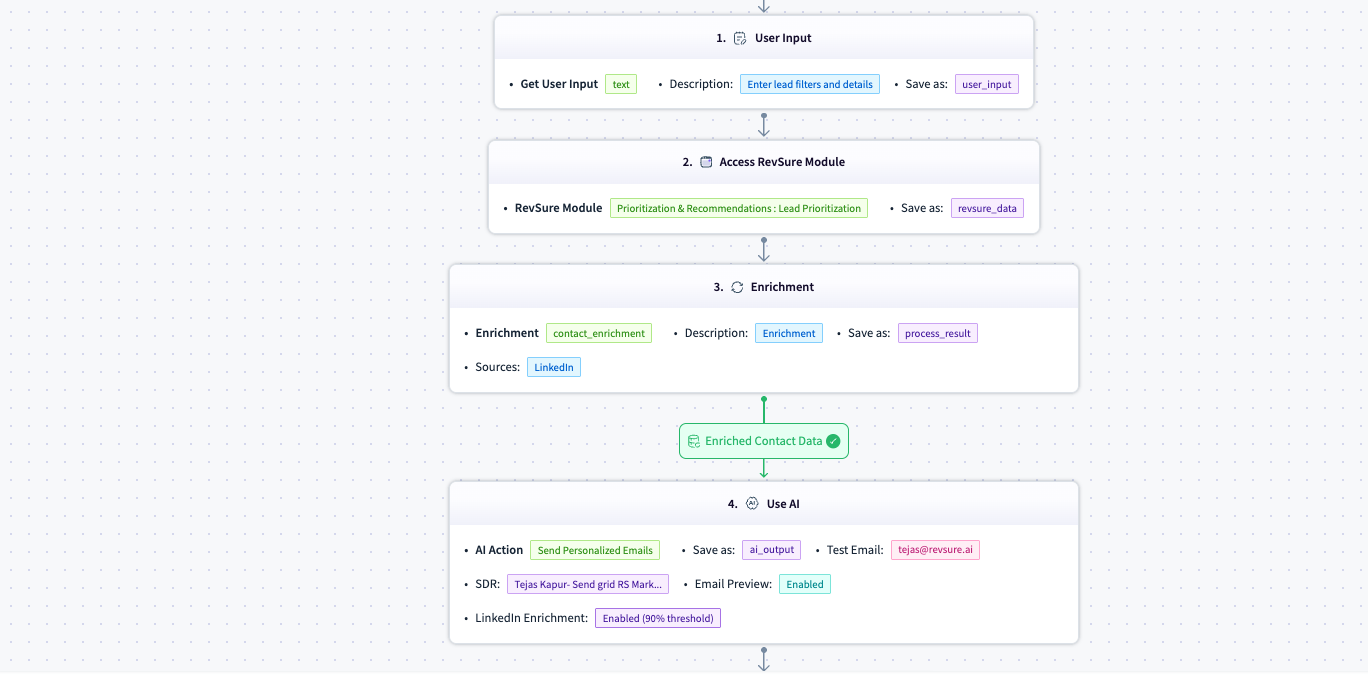The height and width of the screenshot is (675, 1368).
Task: Click the green 'text' tag
Action: 621,84
